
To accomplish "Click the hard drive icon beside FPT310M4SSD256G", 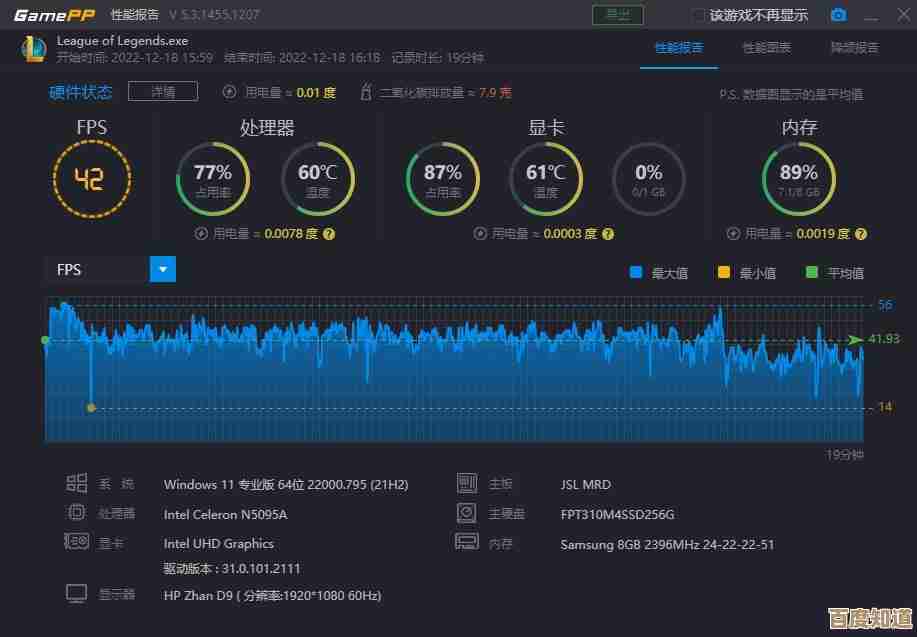I will point(467,513).
